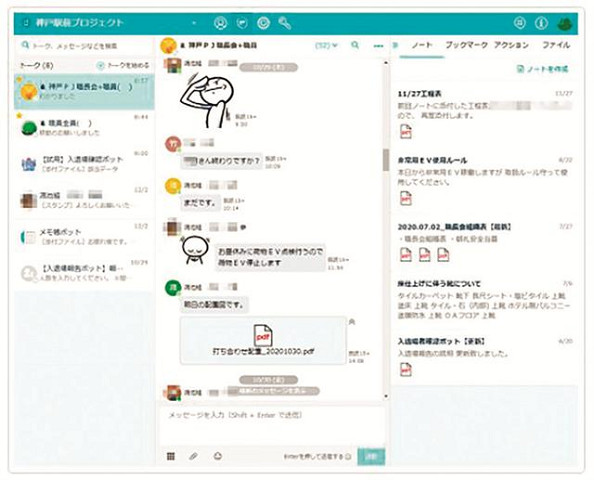Expand the member count dropdown (32)

coord(326,45)
